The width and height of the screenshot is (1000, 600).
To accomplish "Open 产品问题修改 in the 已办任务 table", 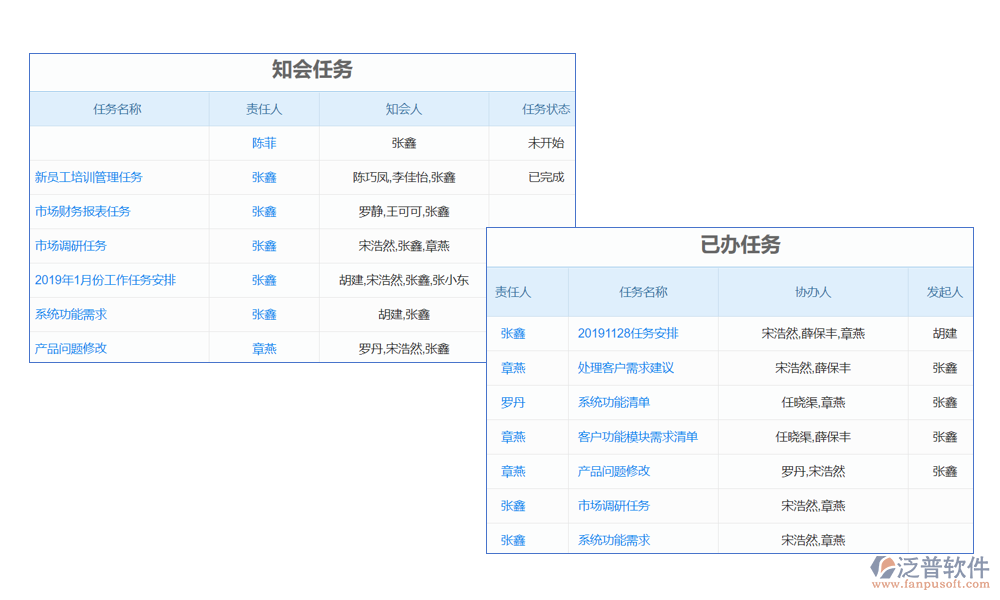I will point(613,471).
